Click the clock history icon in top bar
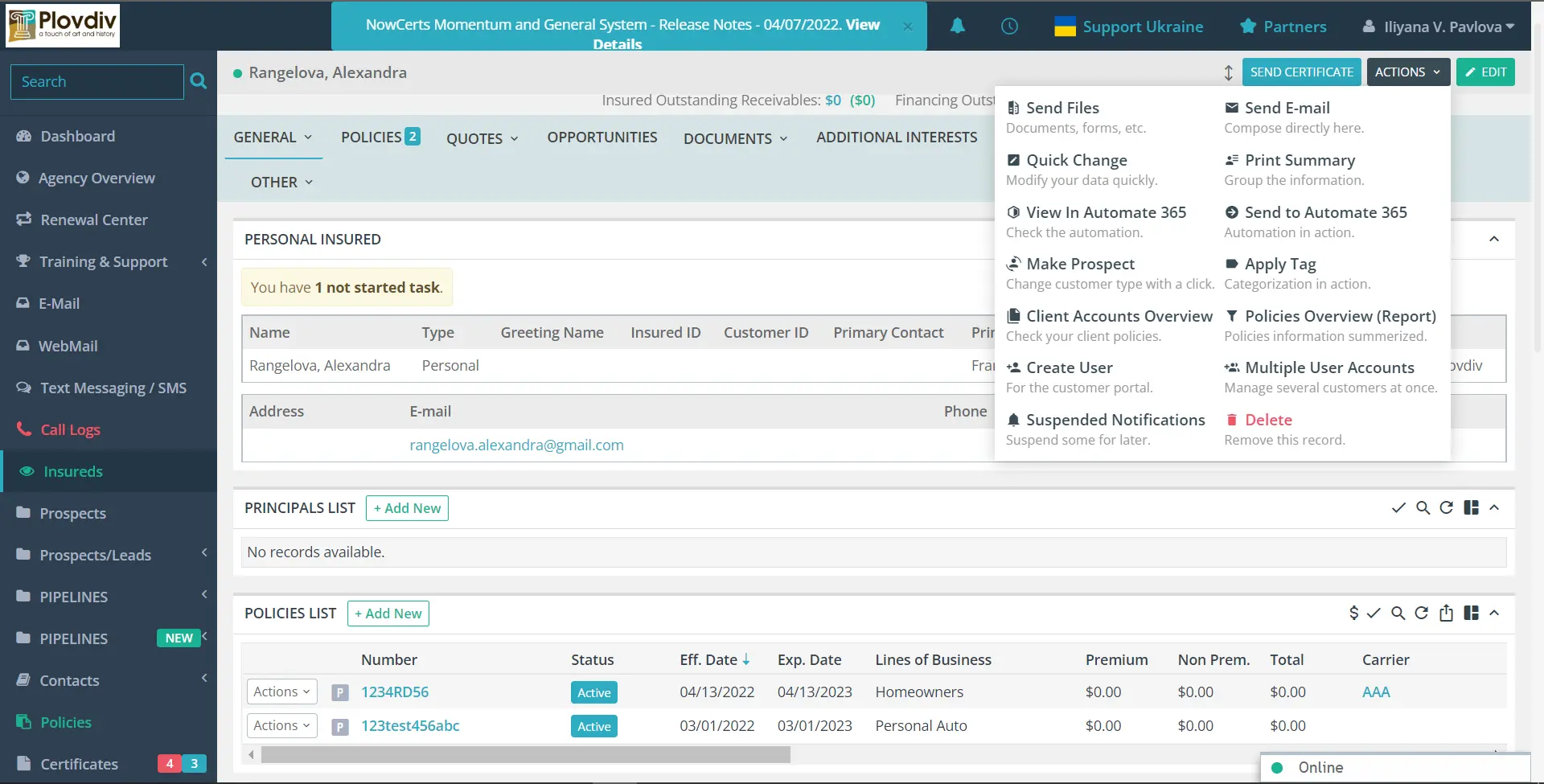This screenshot has height=784, width=1544. click(x=1009, y=26)
